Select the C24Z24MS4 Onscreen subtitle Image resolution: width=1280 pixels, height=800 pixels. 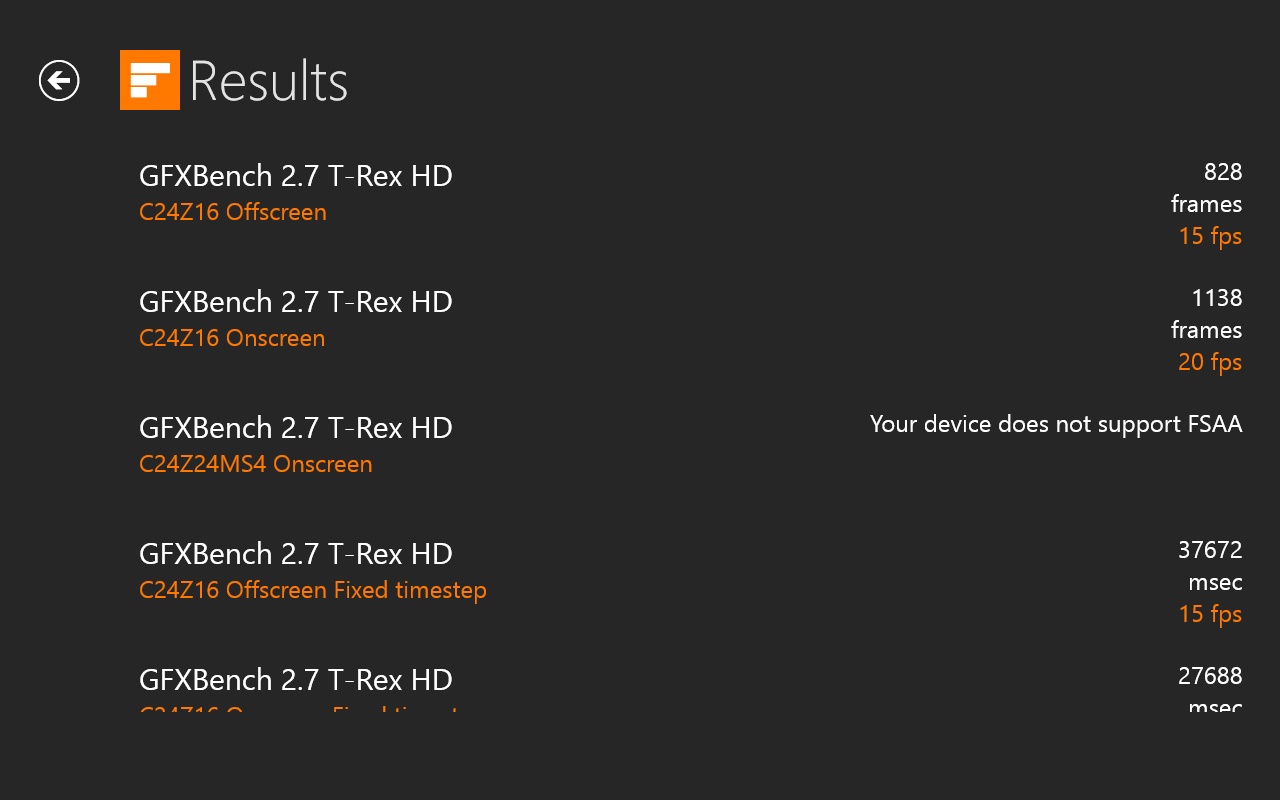click(256, 464)
